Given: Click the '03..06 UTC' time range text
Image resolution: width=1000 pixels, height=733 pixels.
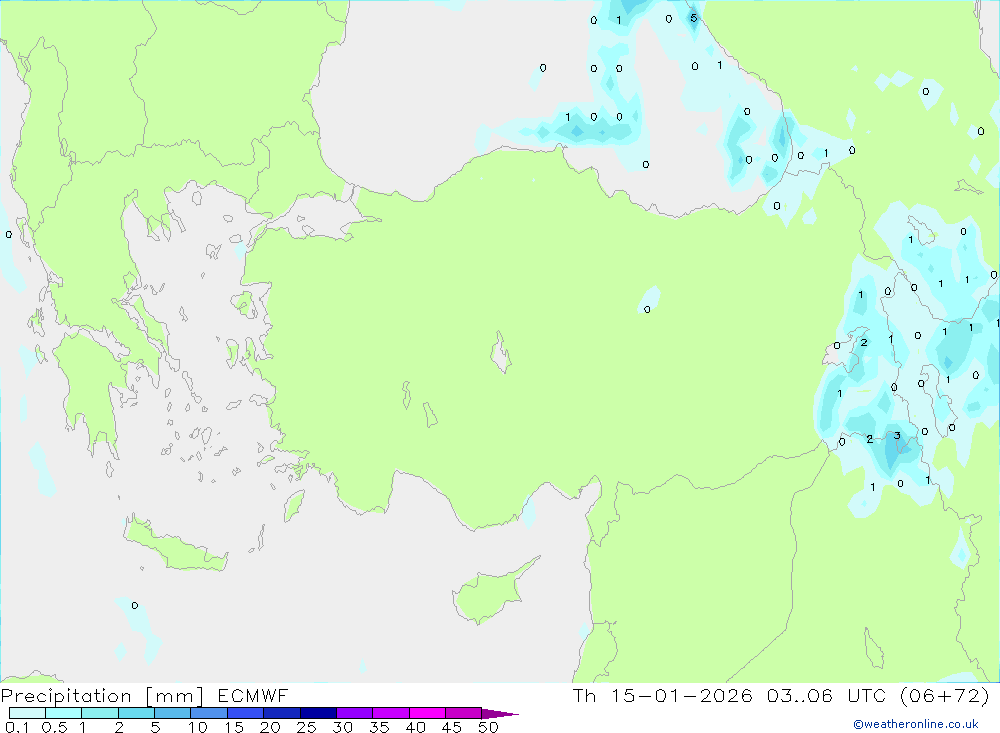Looking at the screenshot, I should click(826, 695).
